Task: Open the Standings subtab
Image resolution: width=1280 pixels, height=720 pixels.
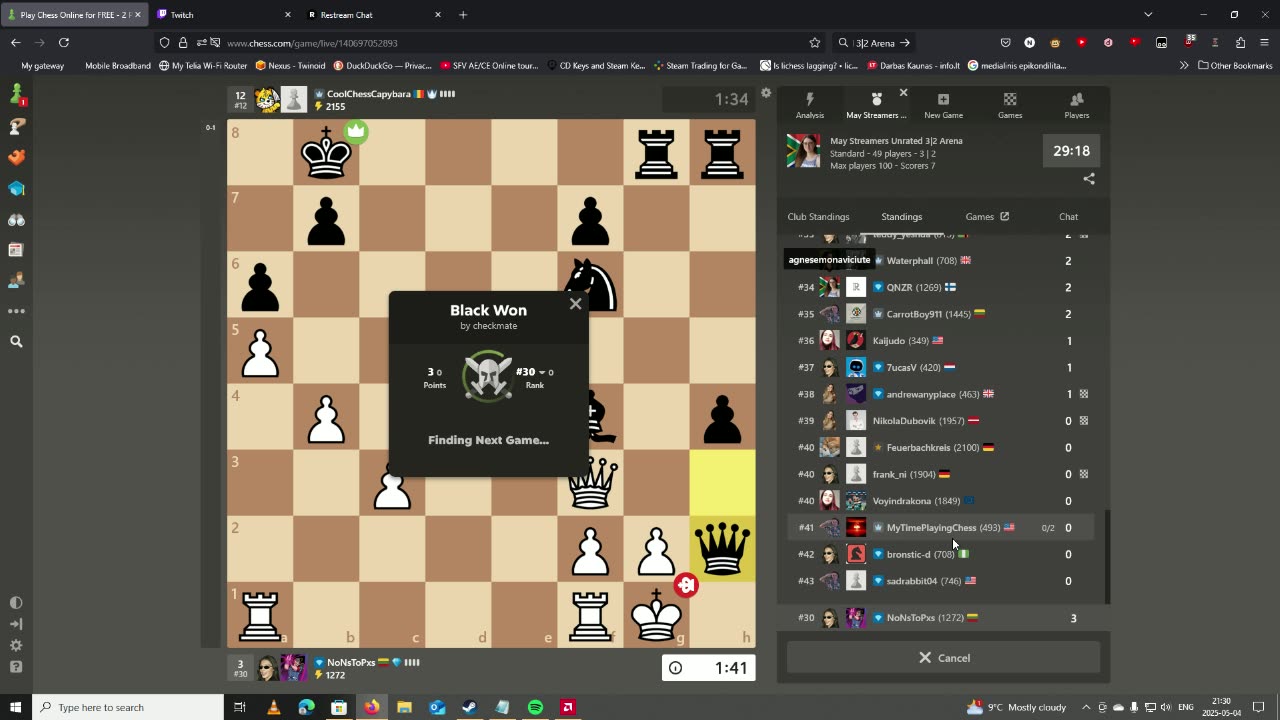Action: tap(901, 217)
